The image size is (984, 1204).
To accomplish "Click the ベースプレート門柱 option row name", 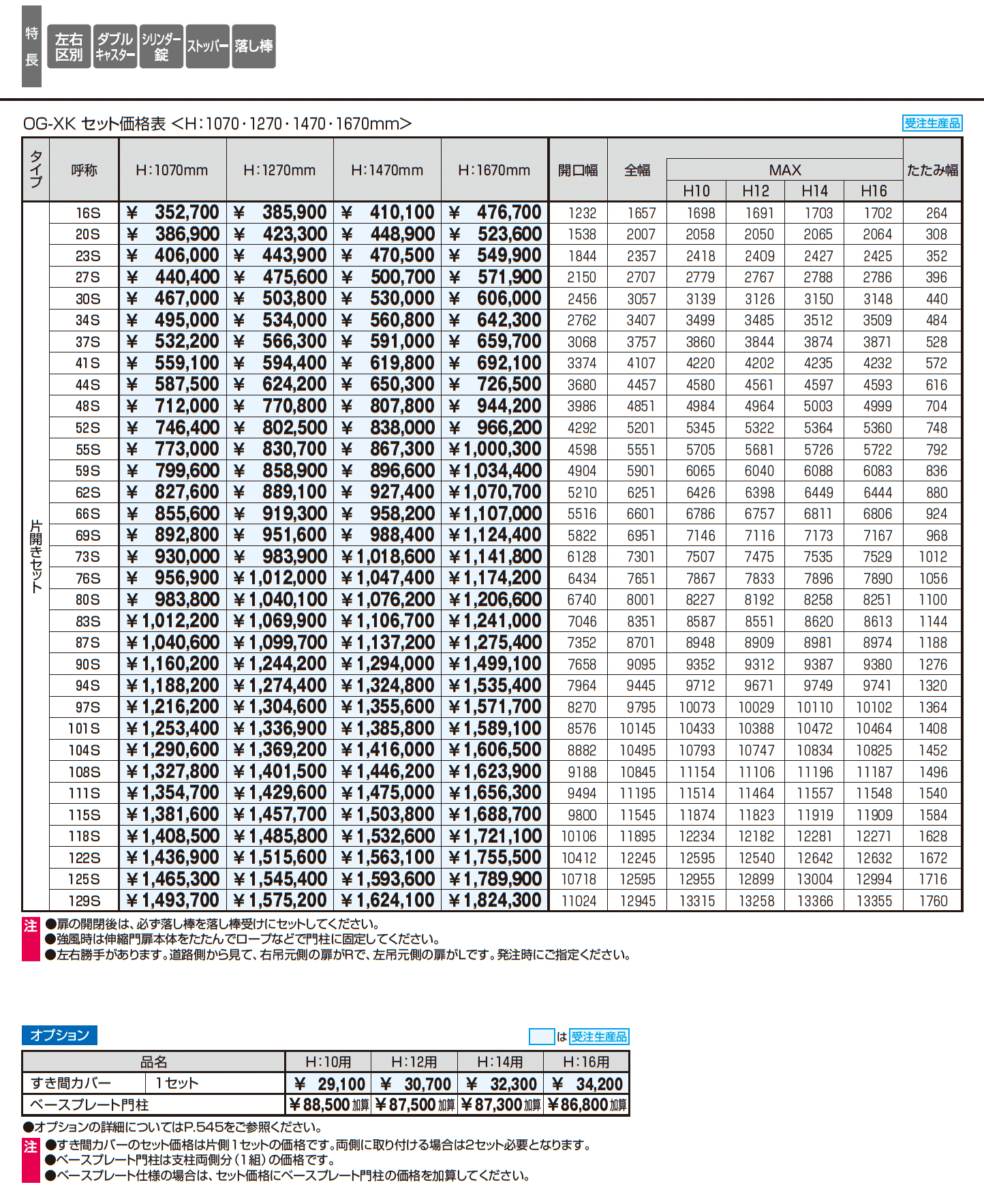I will [x=89, y=1104].
